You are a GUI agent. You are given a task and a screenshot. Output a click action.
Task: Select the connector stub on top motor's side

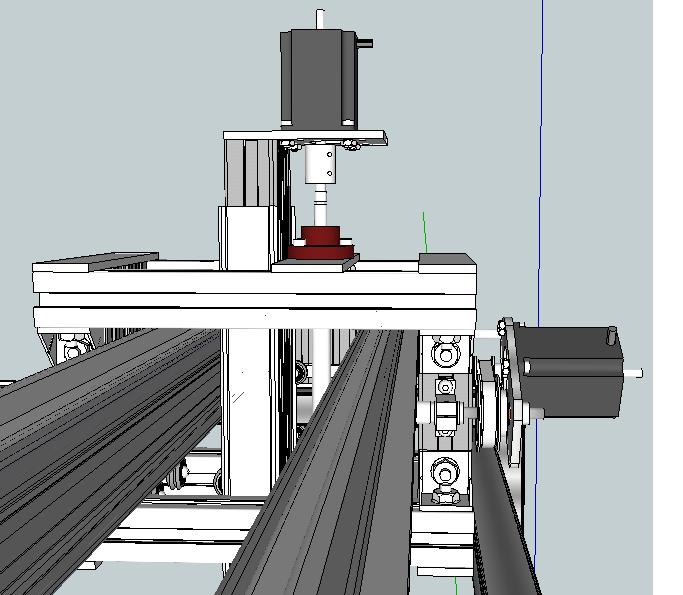(x=365, y=43)
